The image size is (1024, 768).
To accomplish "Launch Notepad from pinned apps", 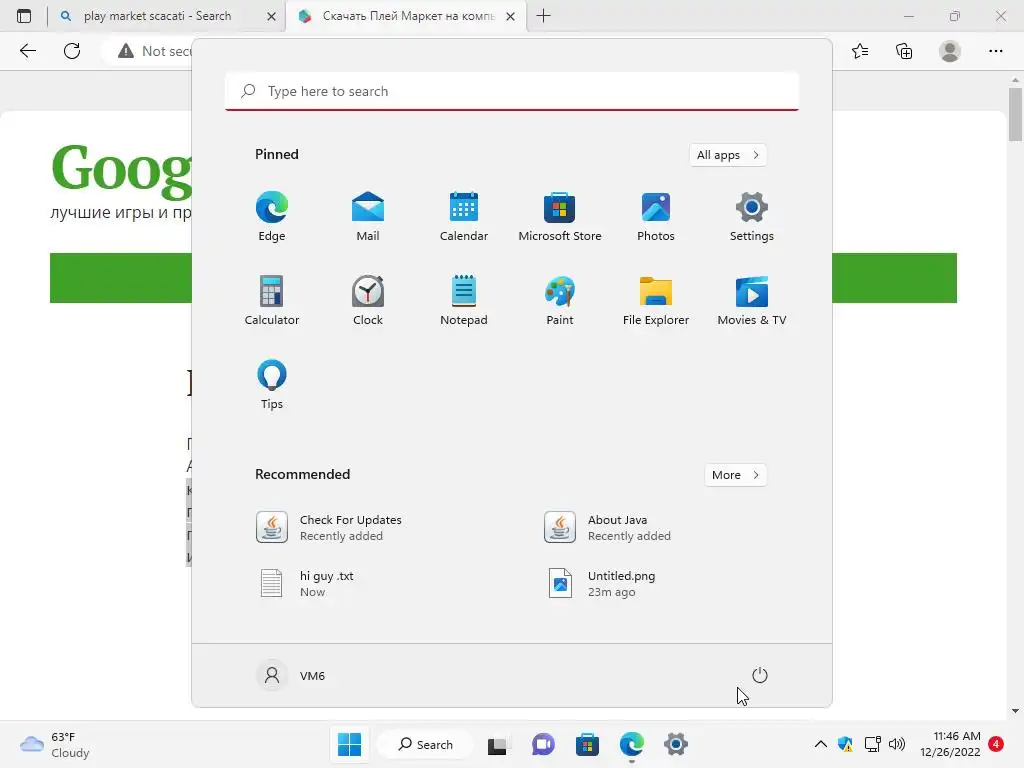I will pyautogui.click(x=464, y=300).
